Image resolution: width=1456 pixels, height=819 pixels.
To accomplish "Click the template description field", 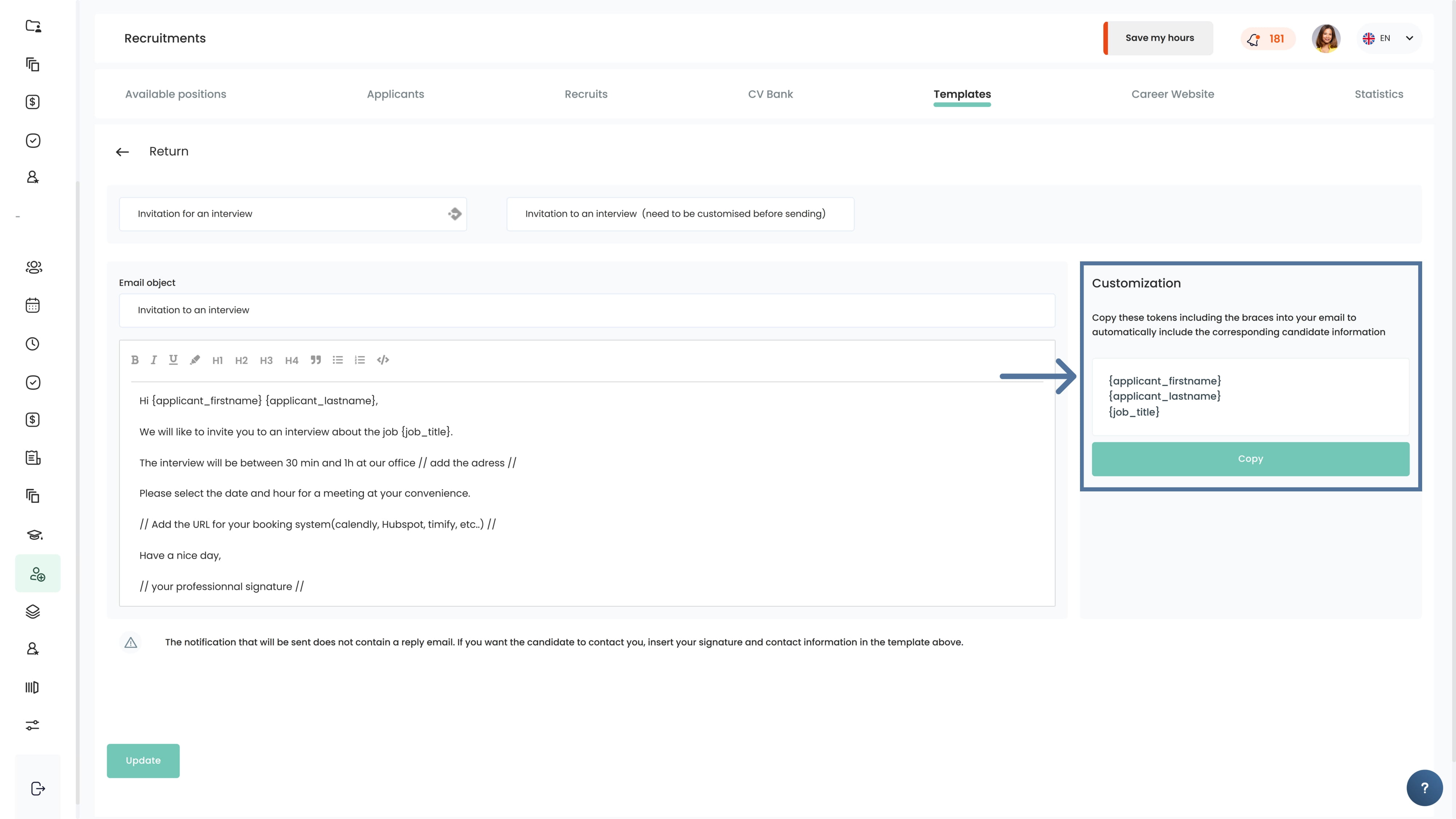I will [x=680, y=214].
